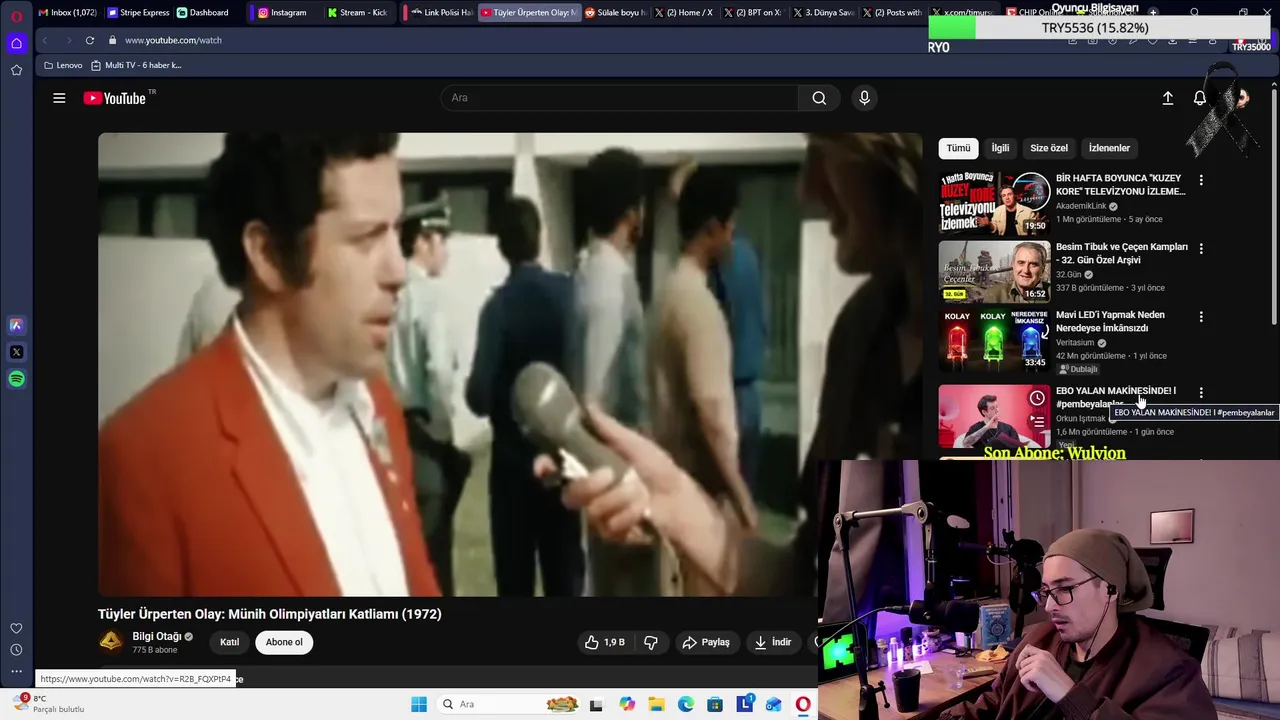
Task: Open Microsoft Store from taskbar
Action: click(715, 704)
